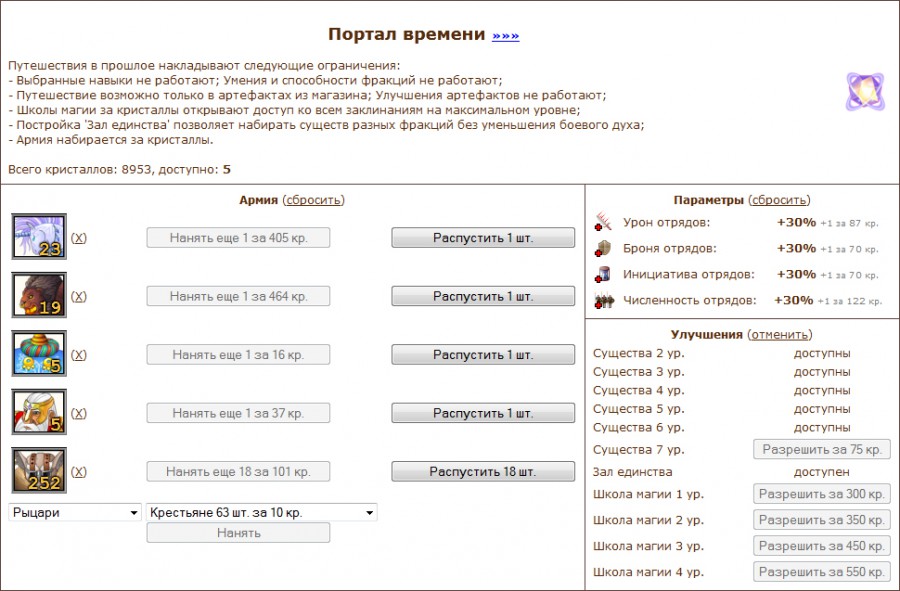Screen dimensions: 900x591
Task: Click the horned helmet creature icon with 252 units
Action: pyautogui.click(x=39, y=471)
